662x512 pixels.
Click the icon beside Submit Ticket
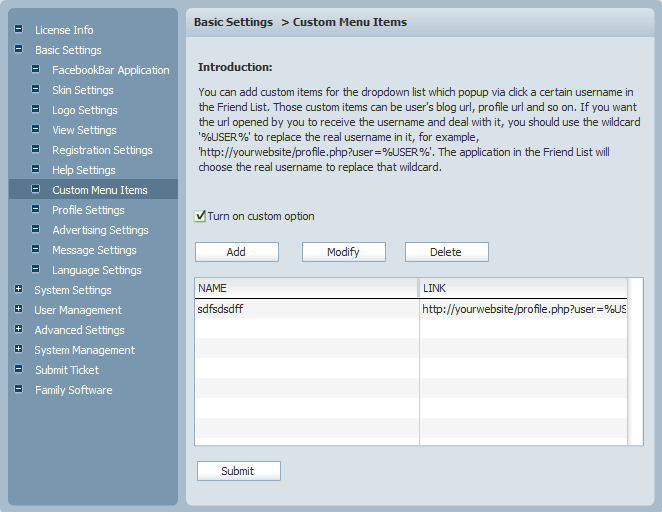click(18, 369)
